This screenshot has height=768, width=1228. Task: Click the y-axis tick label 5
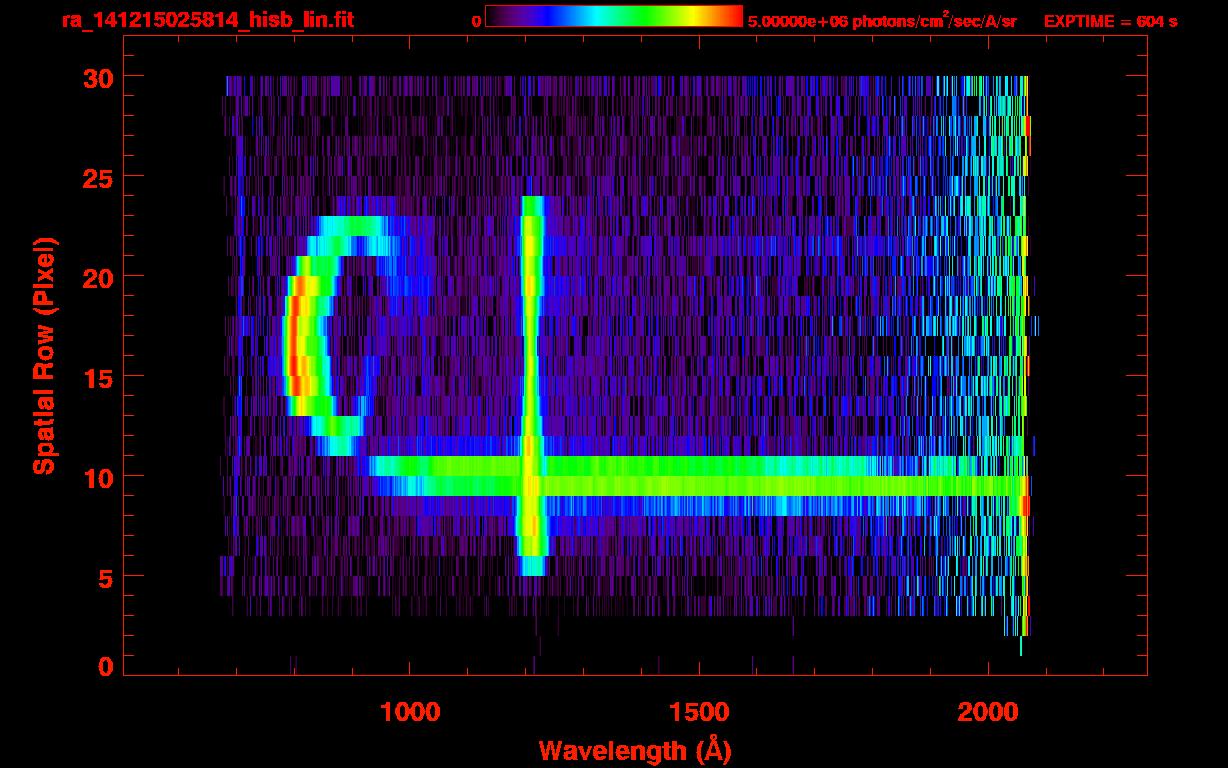tap(106, 577)
